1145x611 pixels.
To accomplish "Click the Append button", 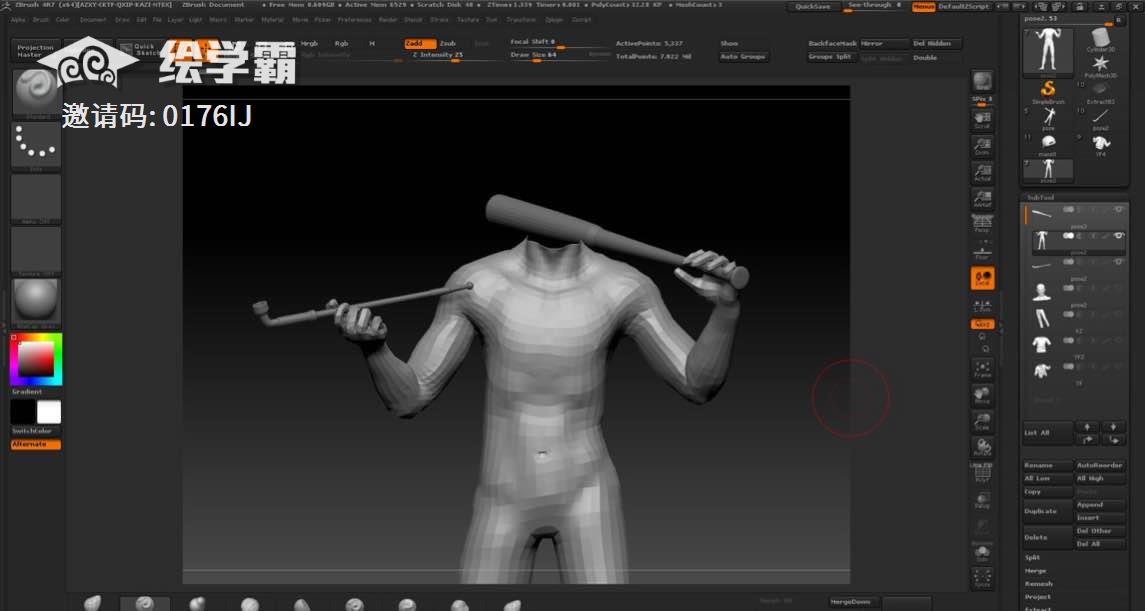I will pos(1100,505).
